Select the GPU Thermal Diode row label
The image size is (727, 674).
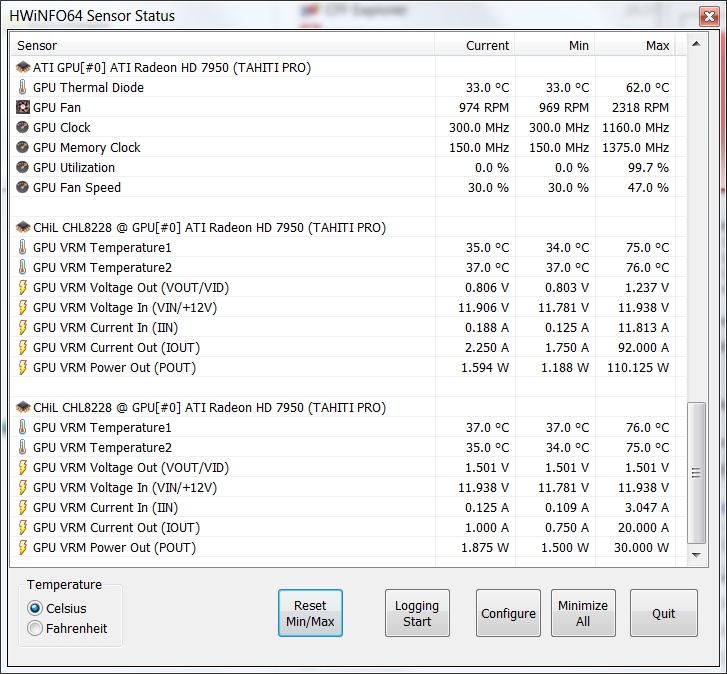coord(88,87)
